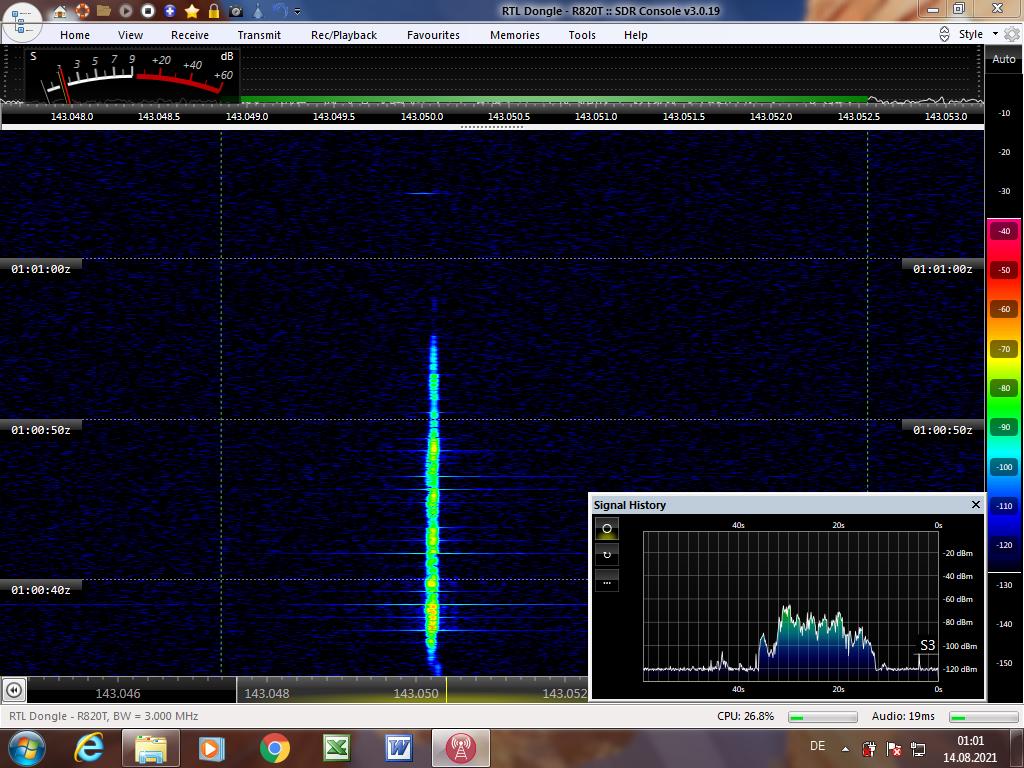Viewport: 1024px width, 768px height.
Task: Open favourites with the yellow star icon
Action: pyautogui.click(x=192, y=11)
